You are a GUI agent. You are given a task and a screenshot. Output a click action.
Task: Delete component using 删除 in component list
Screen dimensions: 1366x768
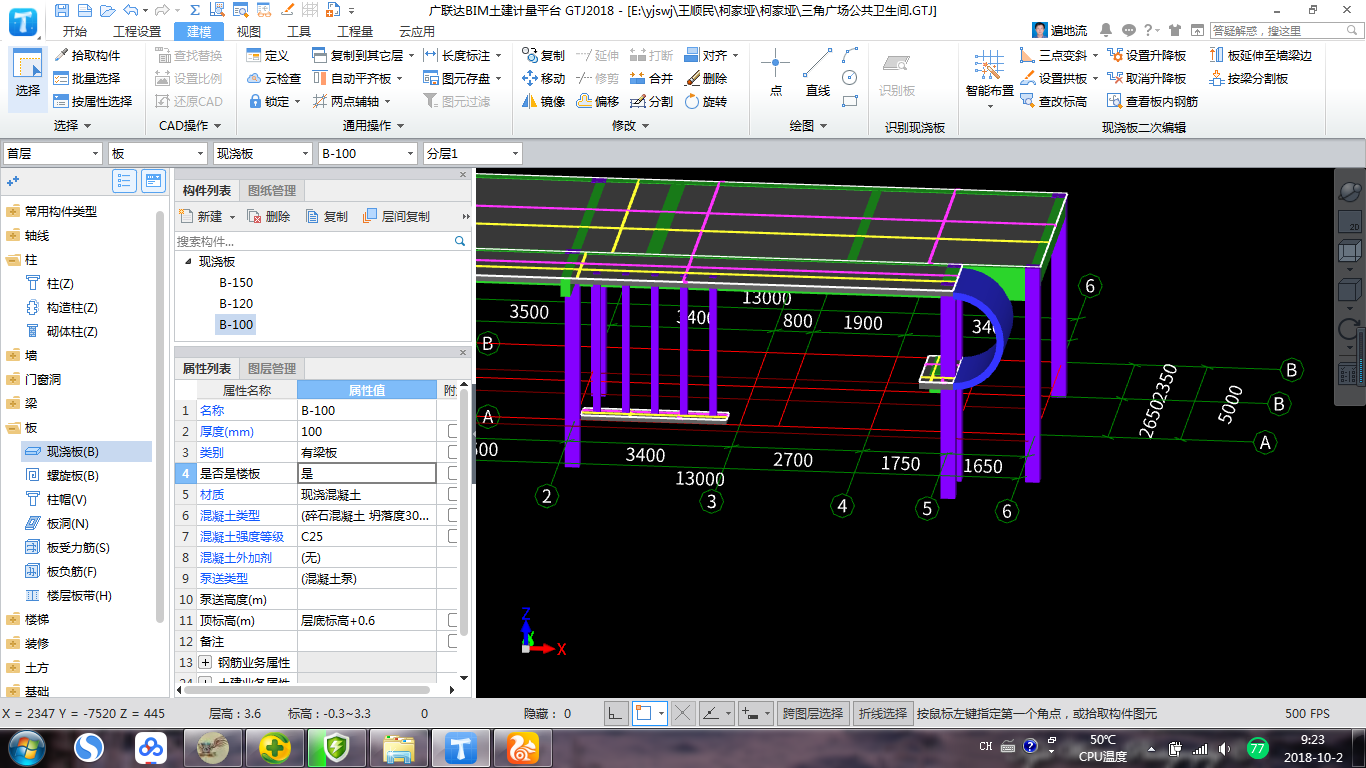coord(269,216)
